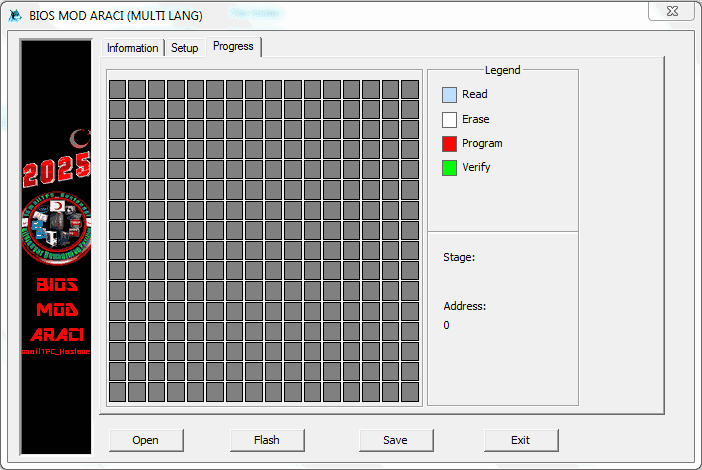The image size is (702, 470).
Task: Click the Address value 0
Action: pyautogui.click(x=446, y=325)
